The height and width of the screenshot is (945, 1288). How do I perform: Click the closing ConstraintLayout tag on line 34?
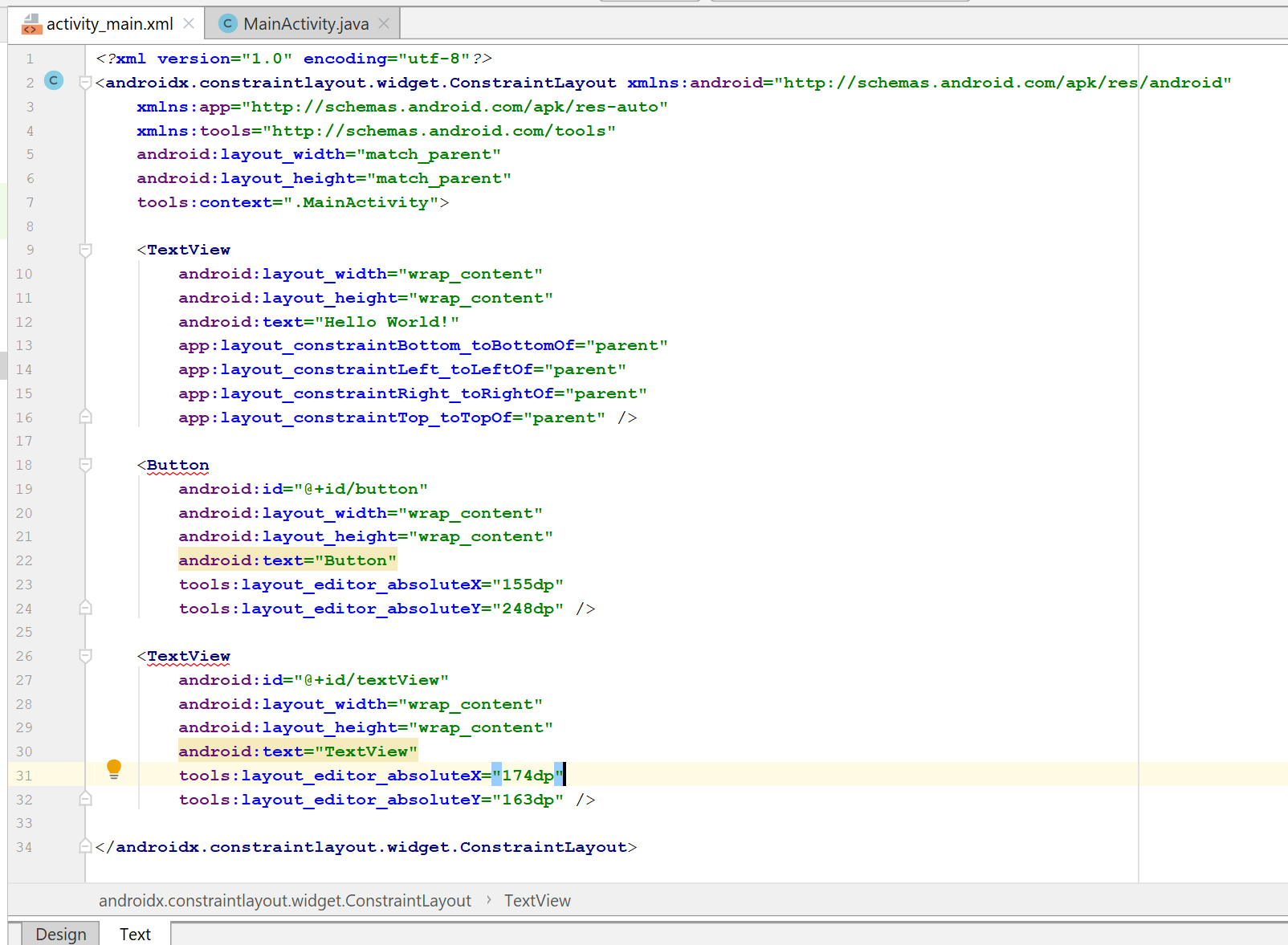pyautogui.click(x=366, y=847)
